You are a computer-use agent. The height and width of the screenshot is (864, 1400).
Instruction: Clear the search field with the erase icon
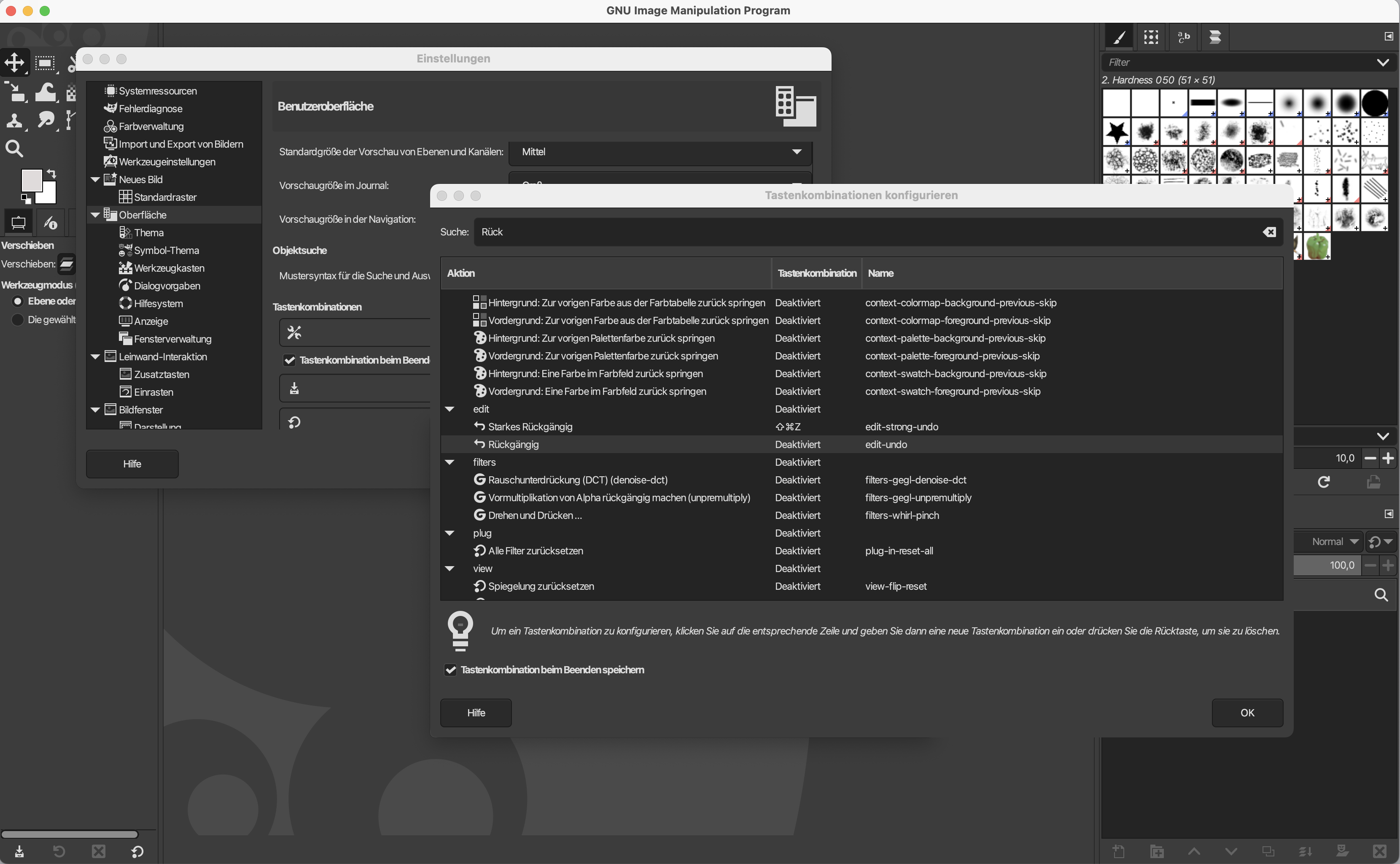click(1269, 232)
